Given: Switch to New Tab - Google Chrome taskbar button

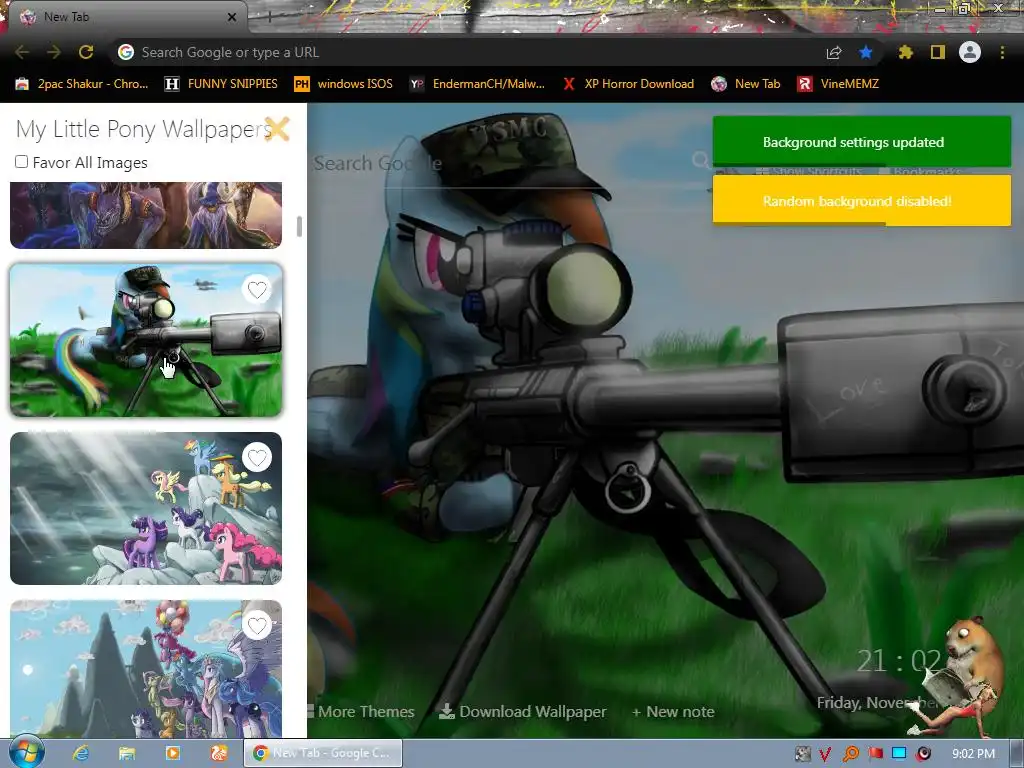Looking at the screenshot, I should click(323, 753).
